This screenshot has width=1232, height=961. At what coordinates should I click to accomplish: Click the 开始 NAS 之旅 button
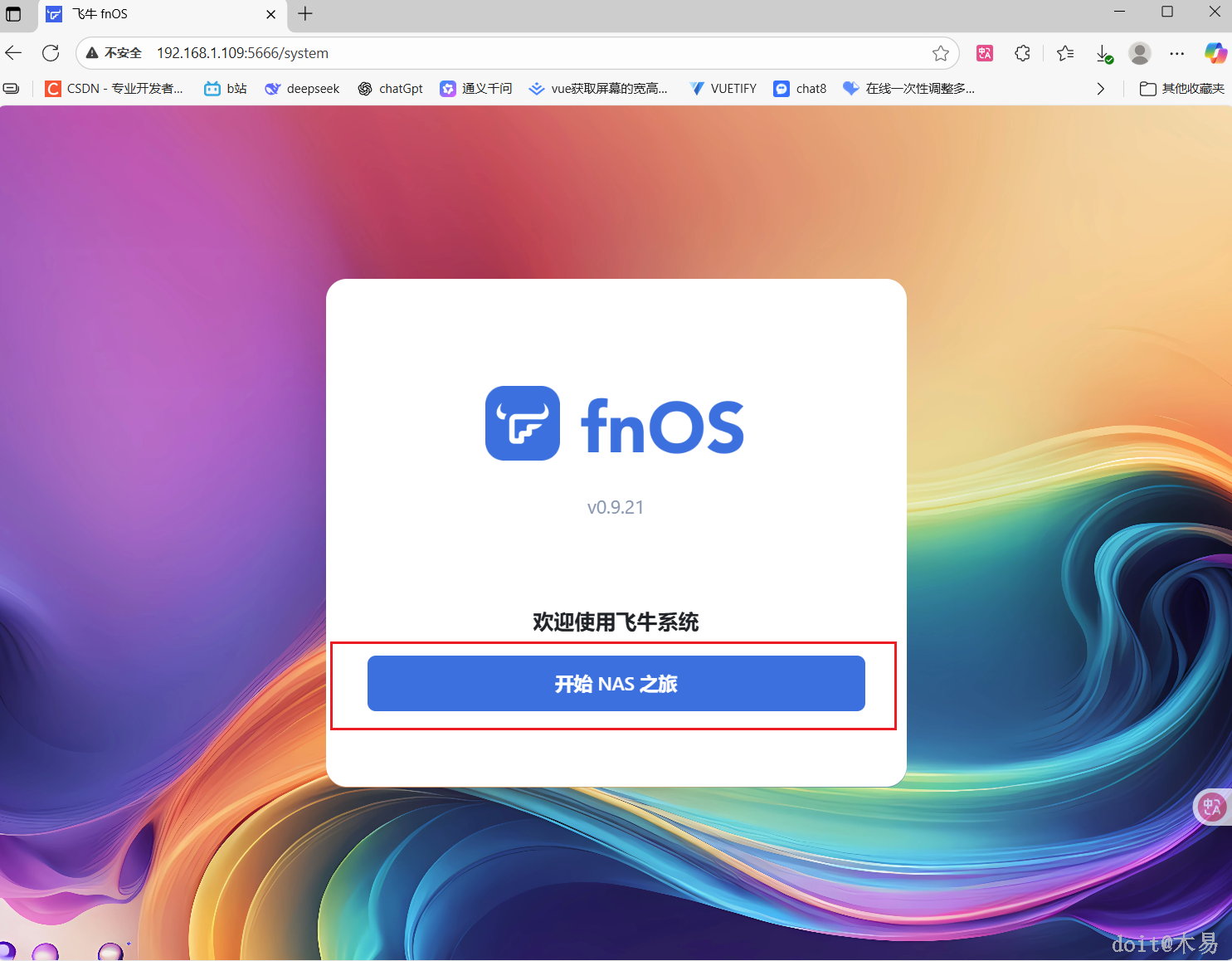pos(616,683)
